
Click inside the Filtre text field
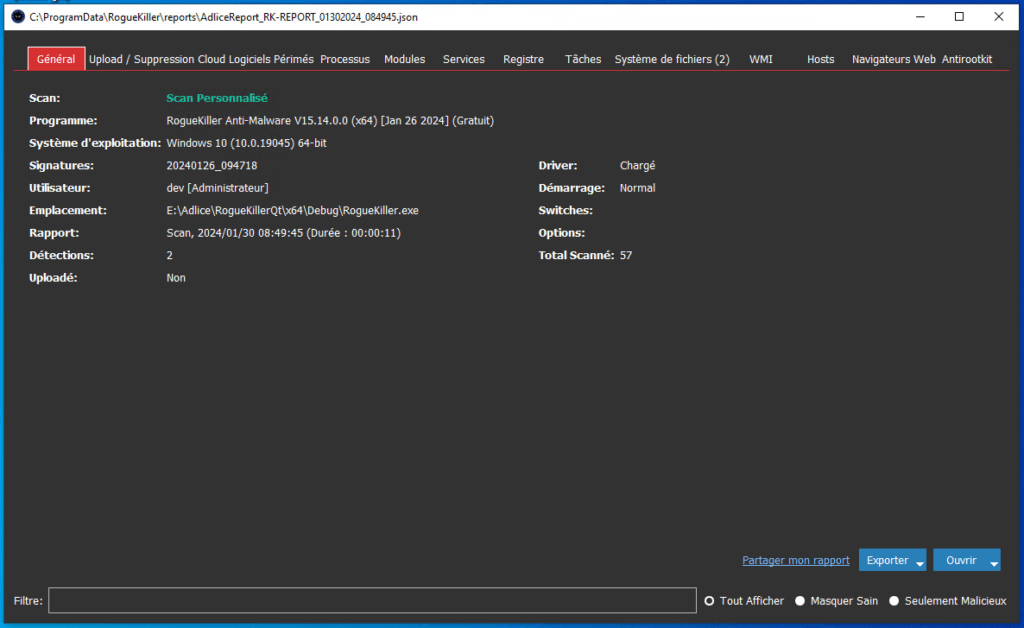(x=372, y=600)
